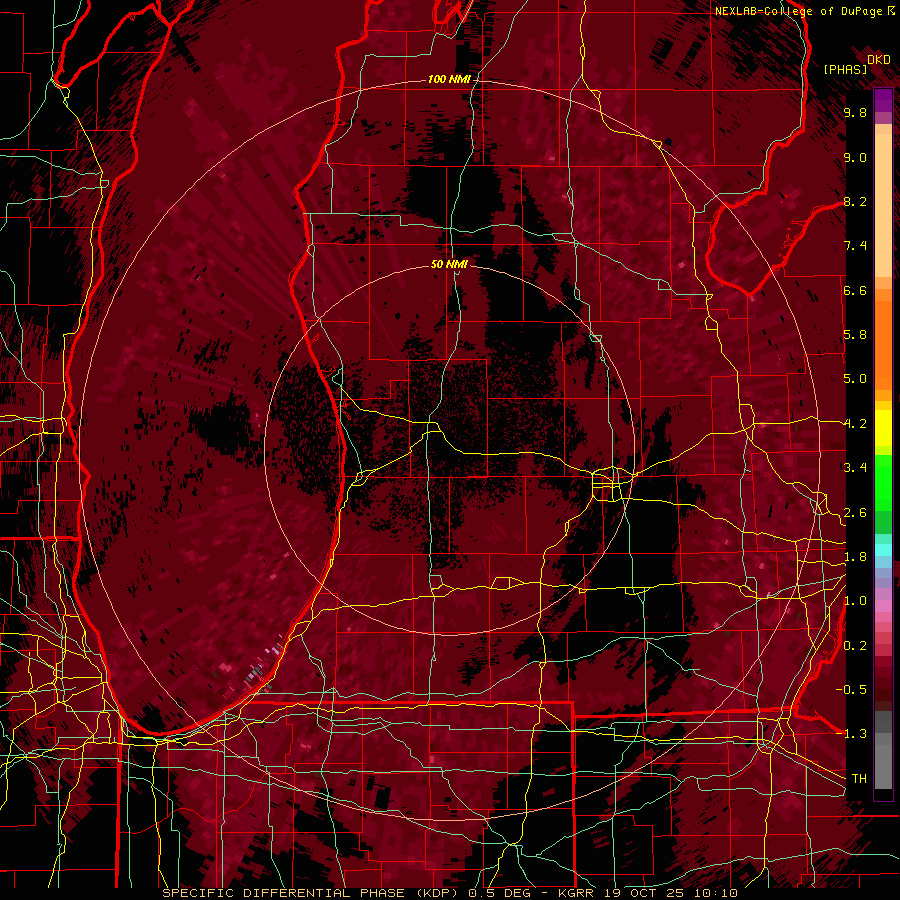Click the "19 OCT 25" date text
900x900 pixels.
coord(646,893)
